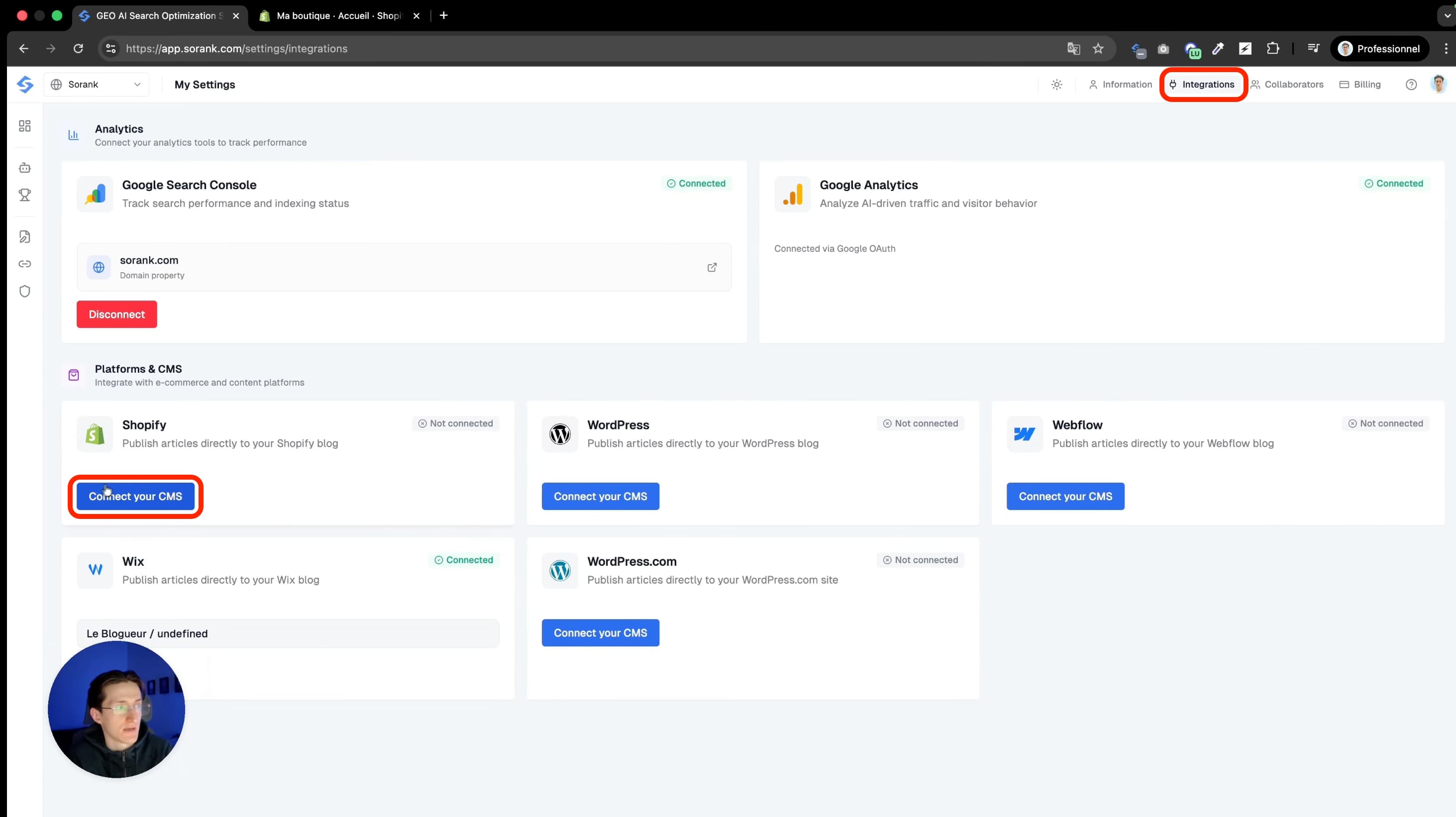Screen dimensions: 1456x817
Task: Open the dashboard grid icon in sidebar
Action: click(25, 125)
